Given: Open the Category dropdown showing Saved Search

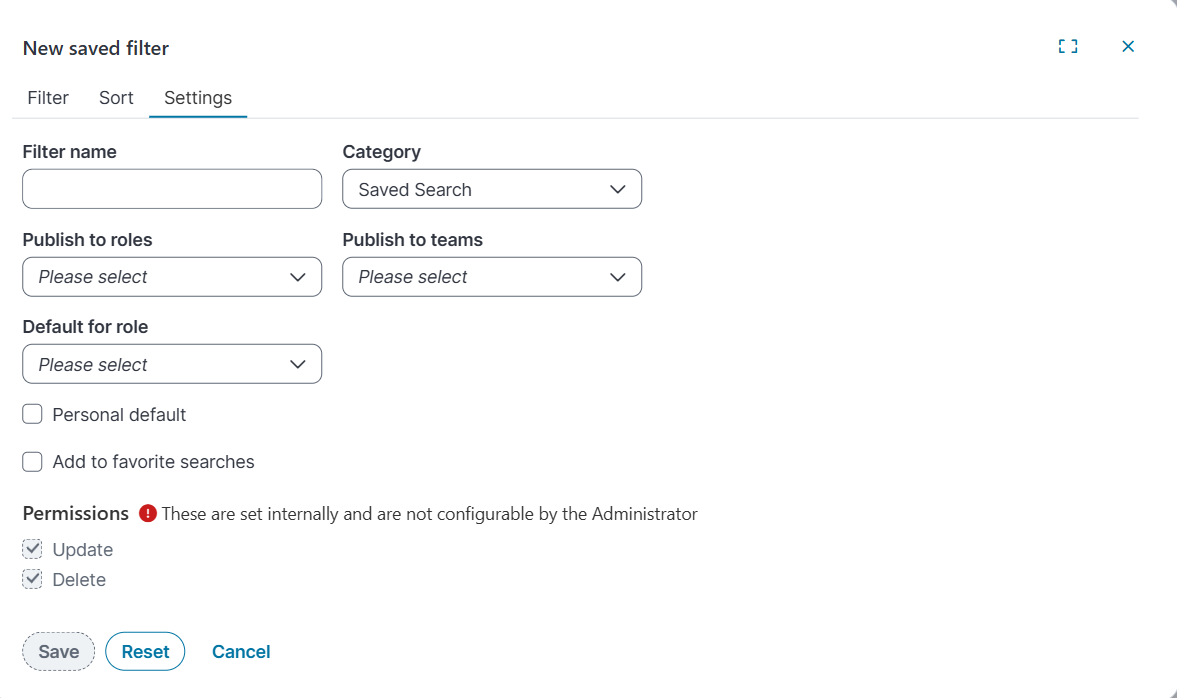Looking at the screenshot, I should click(x=492, y=189).
